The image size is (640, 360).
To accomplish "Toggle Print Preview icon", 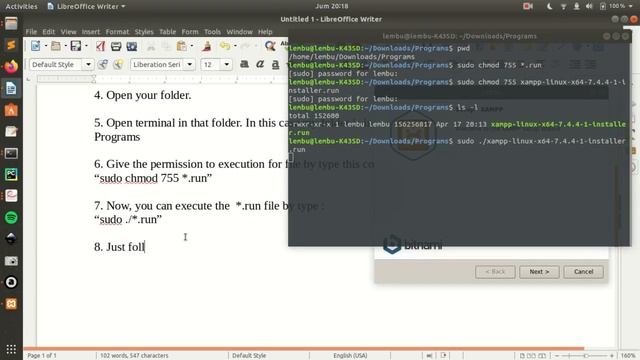I will (x=131, y=46).
